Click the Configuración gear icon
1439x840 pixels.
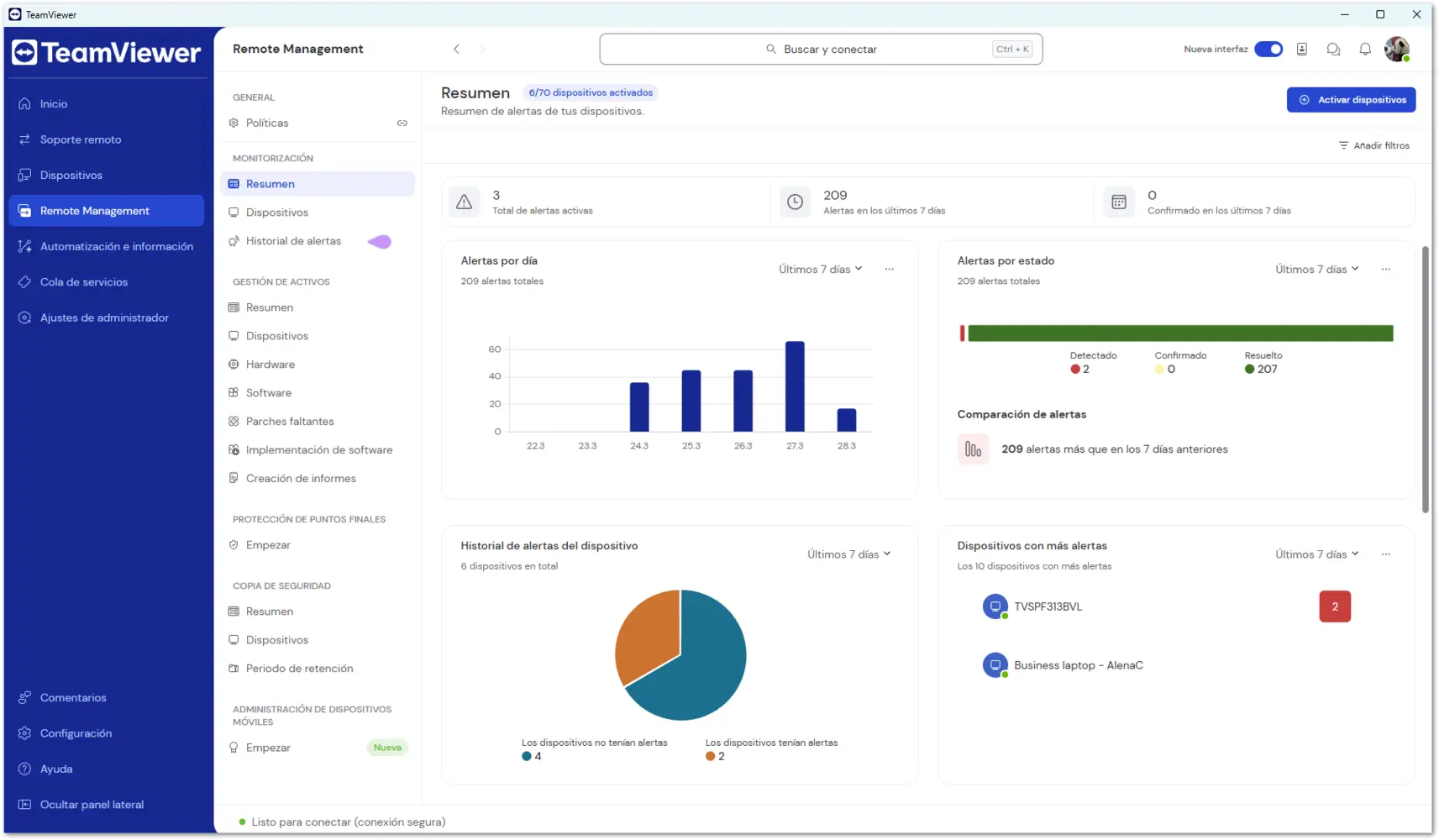pyautogui.click(x=24, y=733)
